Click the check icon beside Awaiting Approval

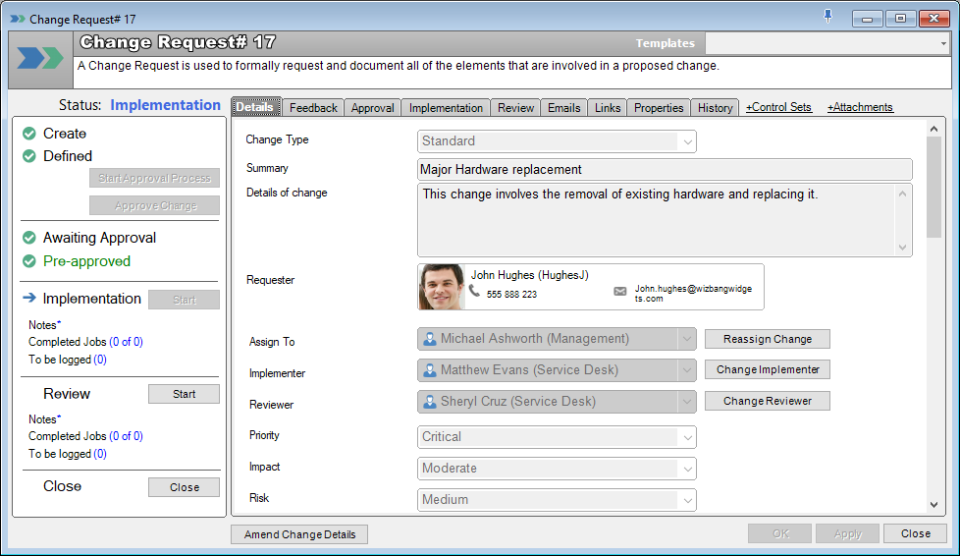click(29, 238)
